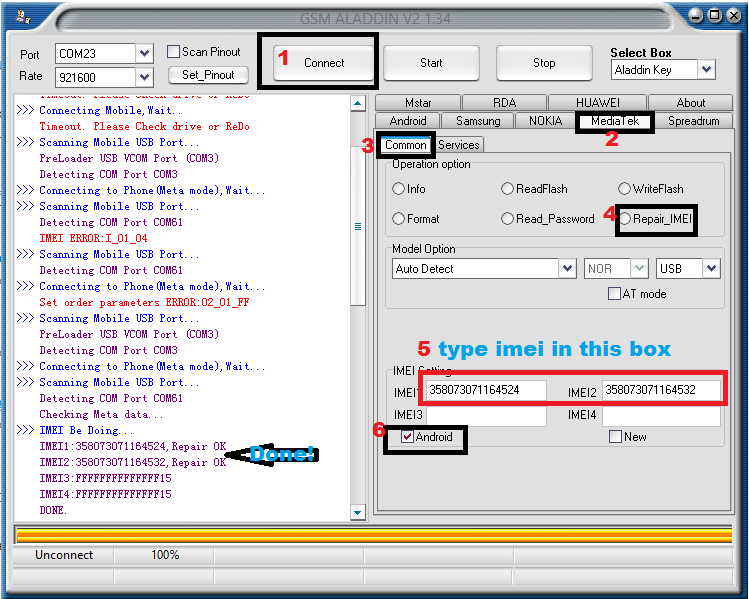The width and height of the screenshot is (749, 599).
Task: Click the empty IMEI3 input field
Action: [486, 416]
